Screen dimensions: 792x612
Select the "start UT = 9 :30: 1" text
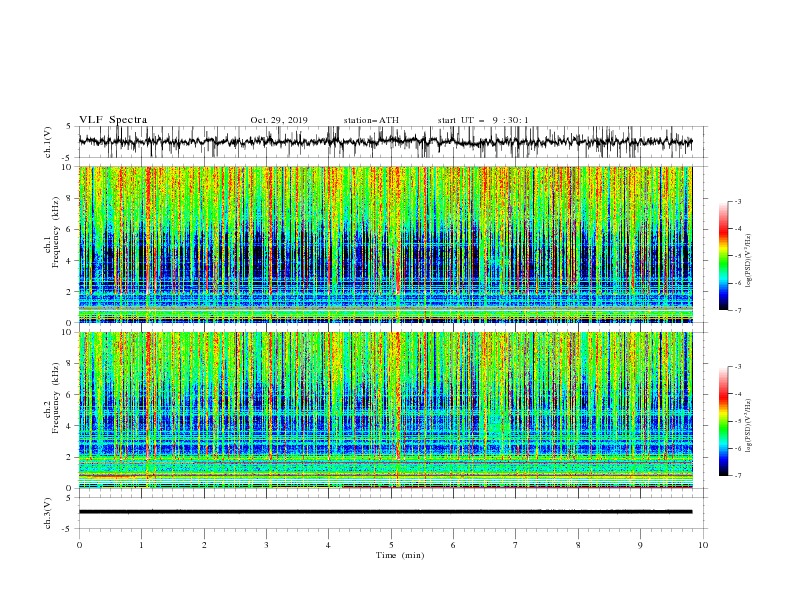[483, 120]
